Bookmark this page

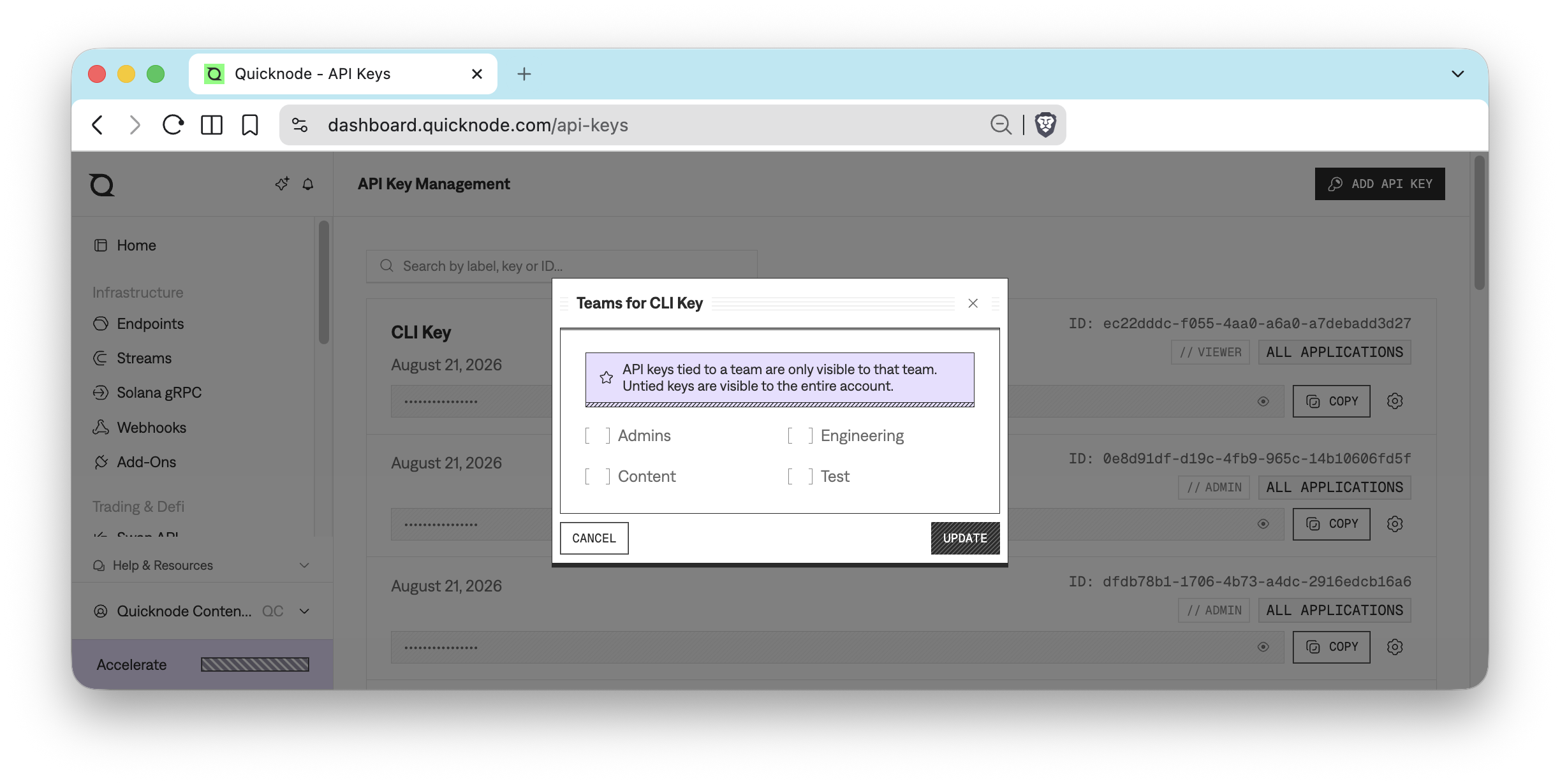click(250, 125)
